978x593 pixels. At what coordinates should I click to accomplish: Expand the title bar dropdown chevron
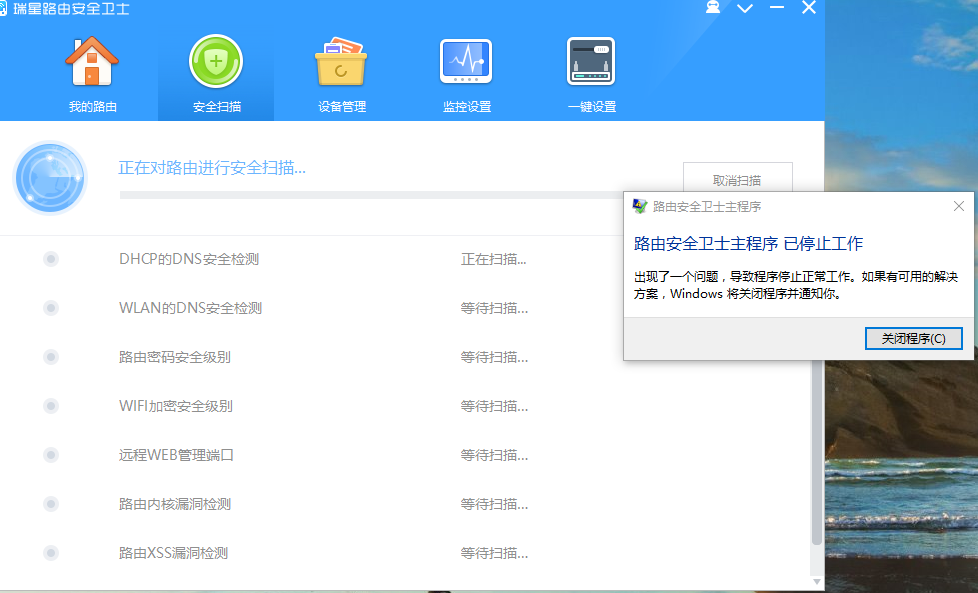(x=745, y=8)
